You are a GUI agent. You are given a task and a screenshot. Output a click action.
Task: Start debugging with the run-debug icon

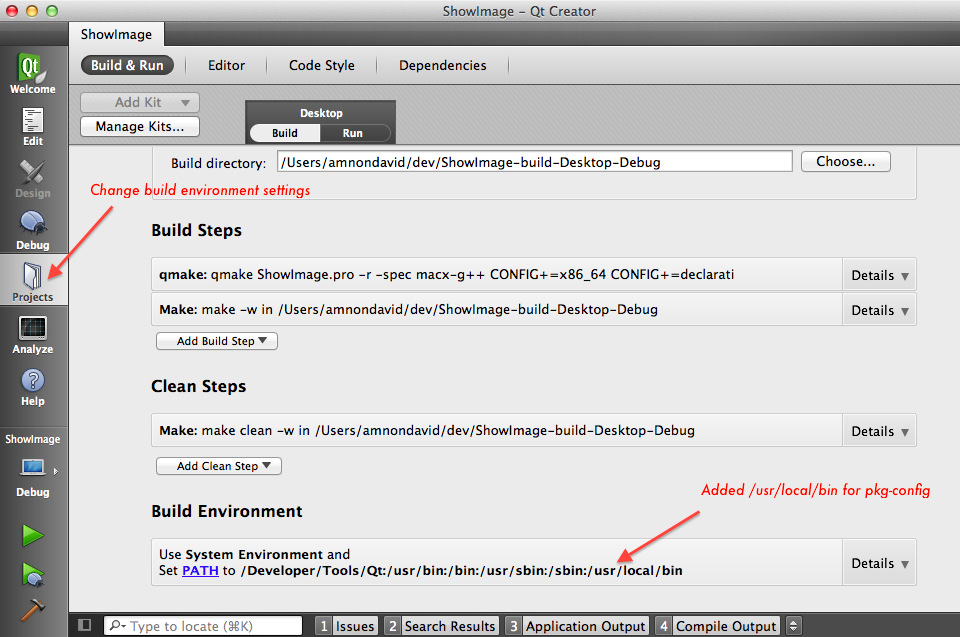click(32, 575)
